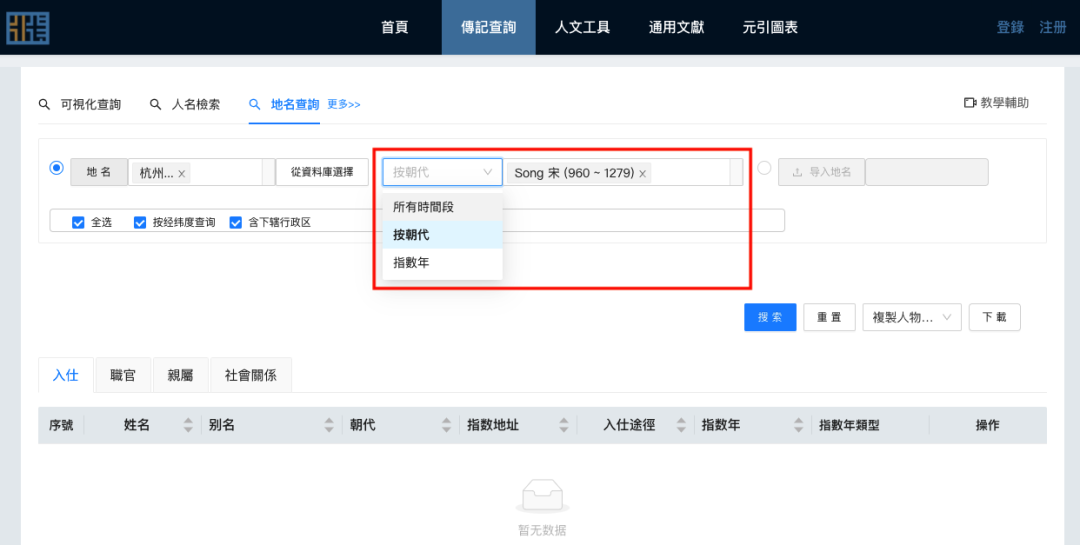Expand 更多>> query options
This screenshot has width=1080, height=545.
coord(344,104)
